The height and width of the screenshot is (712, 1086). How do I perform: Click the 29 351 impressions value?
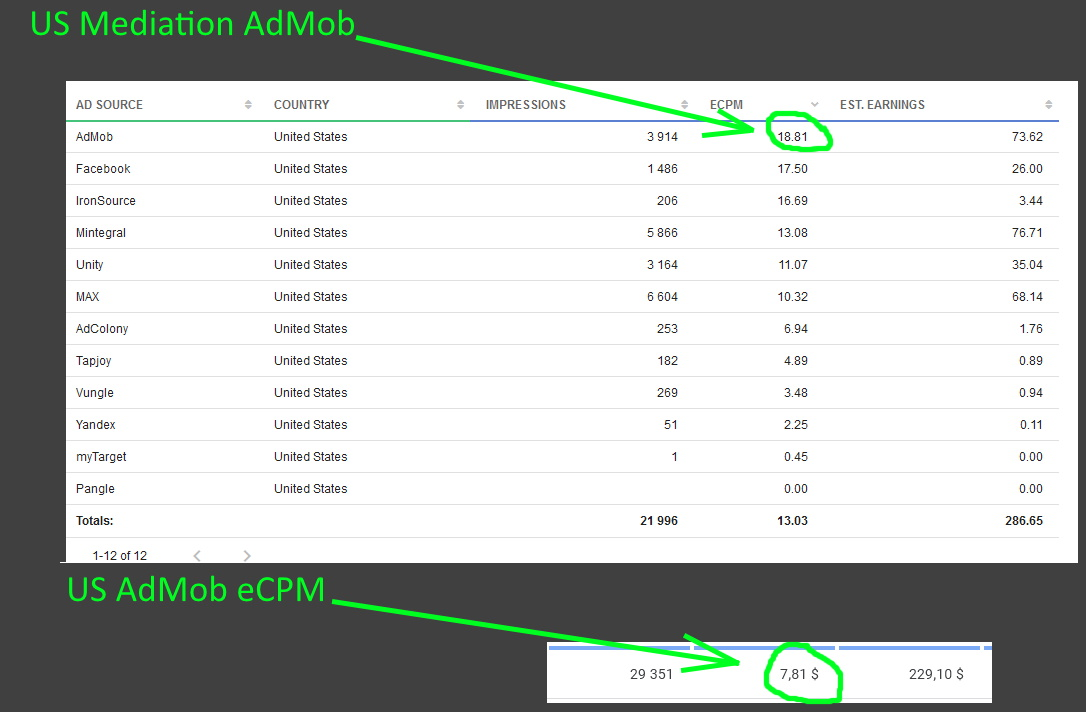pos(651,674)
